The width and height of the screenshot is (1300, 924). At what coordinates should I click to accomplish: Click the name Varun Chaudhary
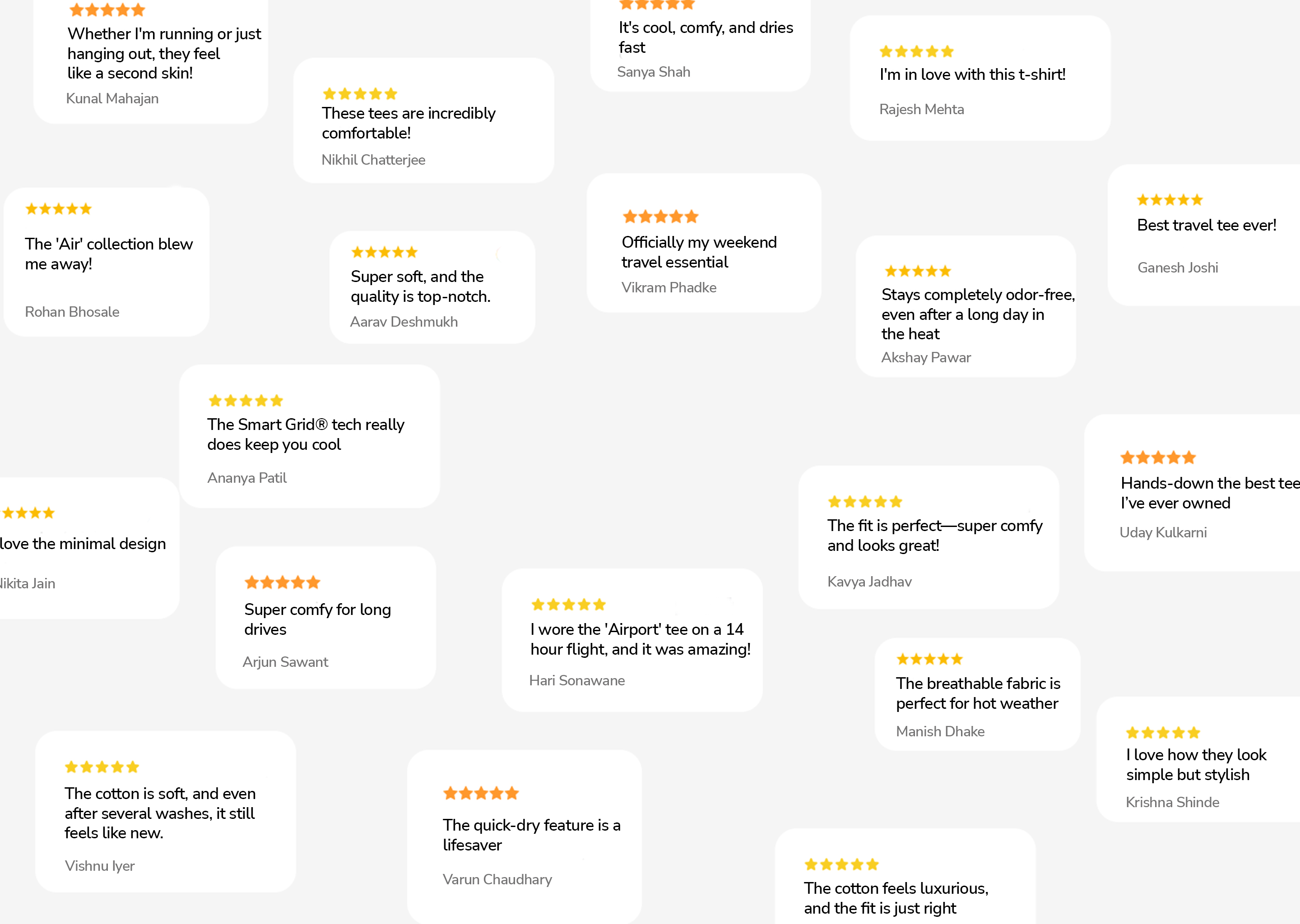[497, 880]
